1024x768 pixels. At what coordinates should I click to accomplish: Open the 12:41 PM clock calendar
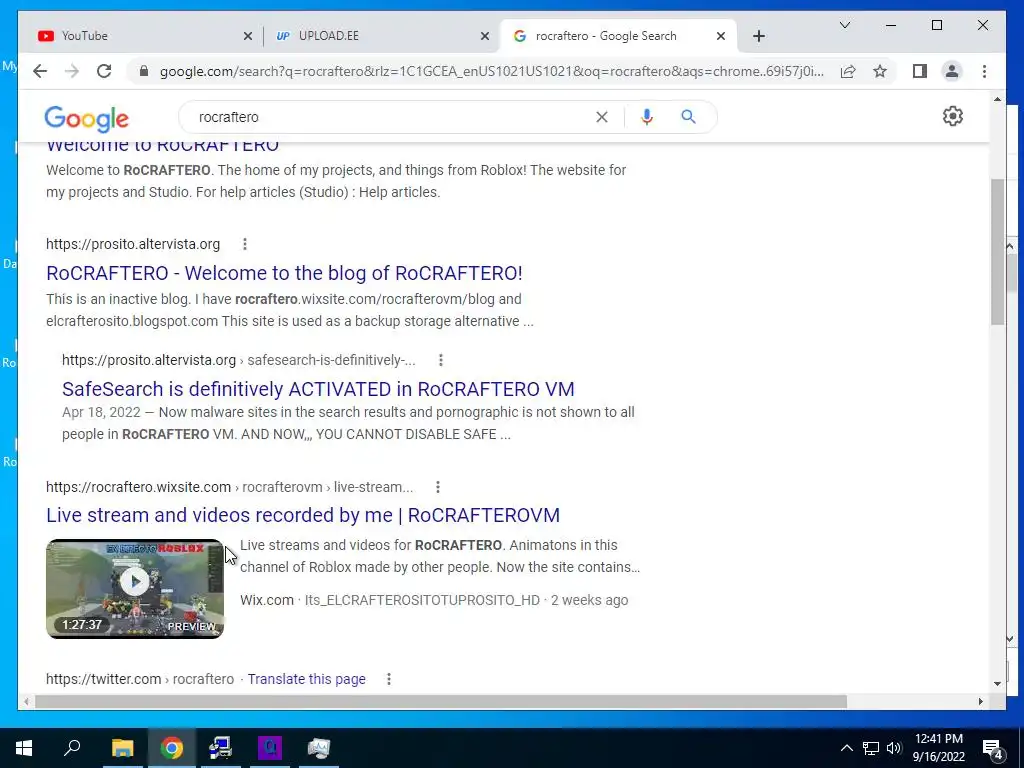tap(938, 748)
